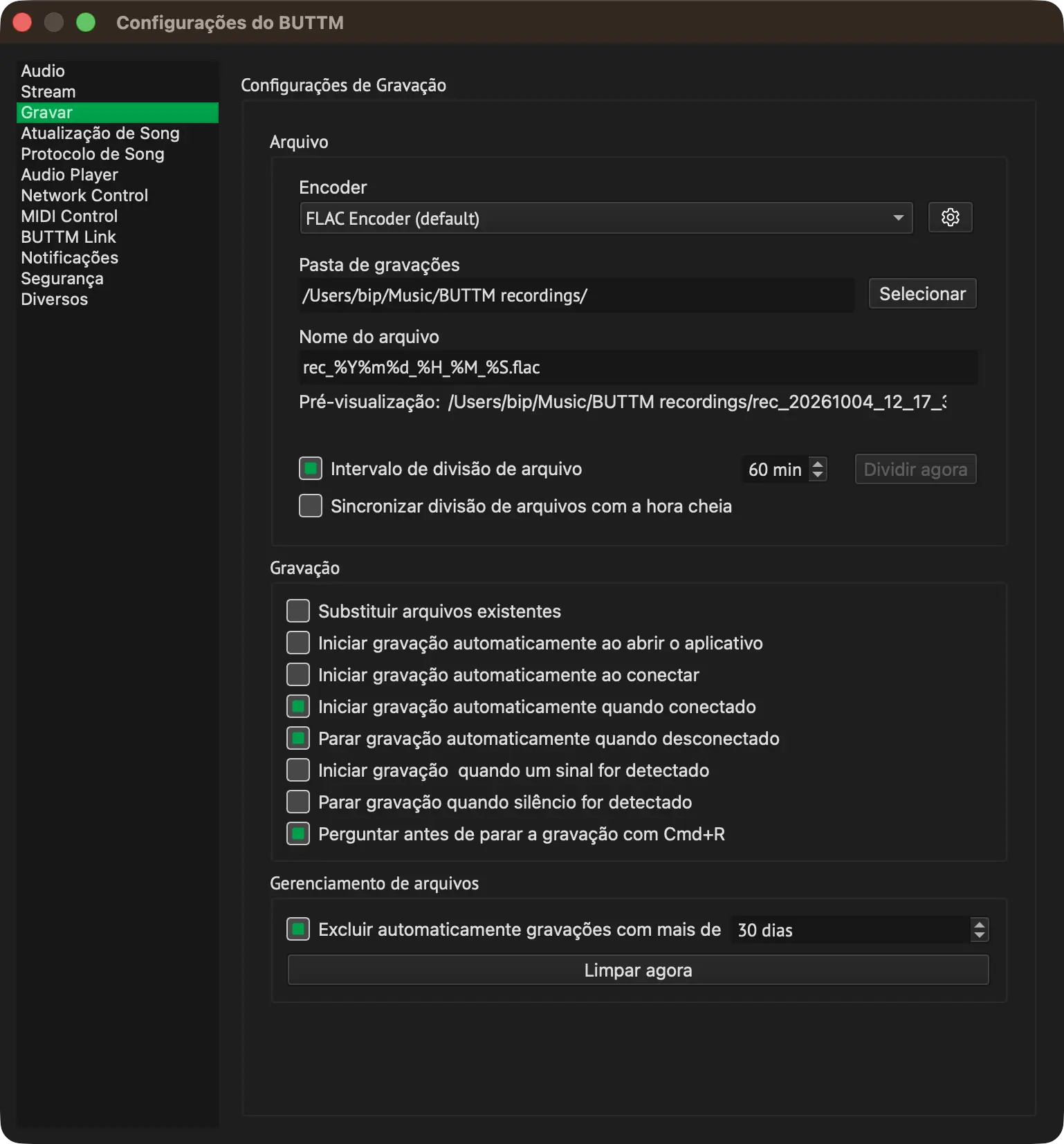Edit the Nome do arquivo field
Viewport: 1064px width, 1144px height.
tap(638, 367)
